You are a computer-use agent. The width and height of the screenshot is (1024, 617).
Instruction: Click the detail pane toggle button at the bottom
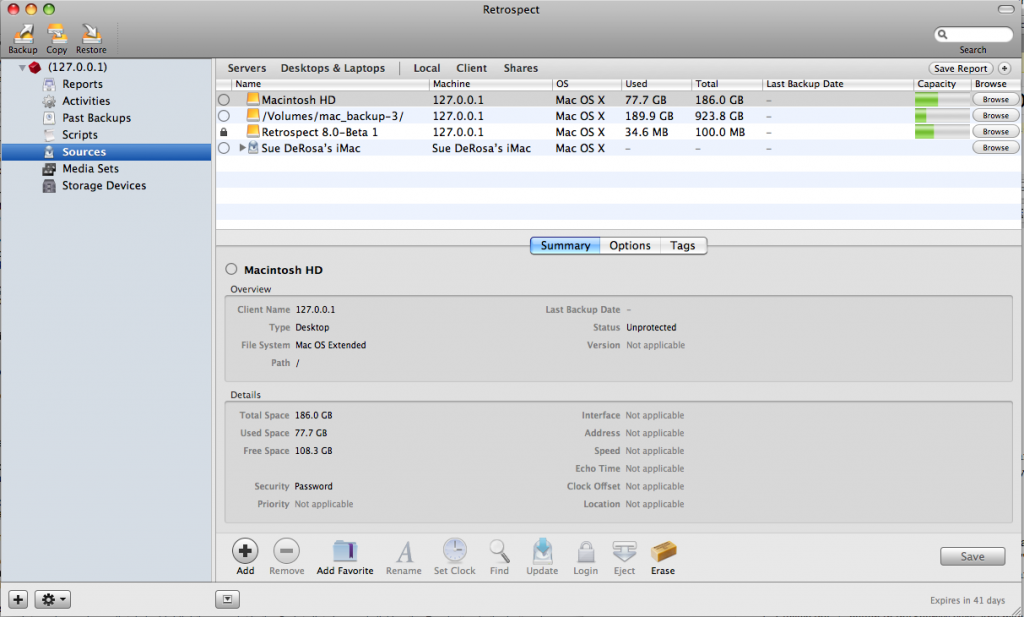click(227, 599)
